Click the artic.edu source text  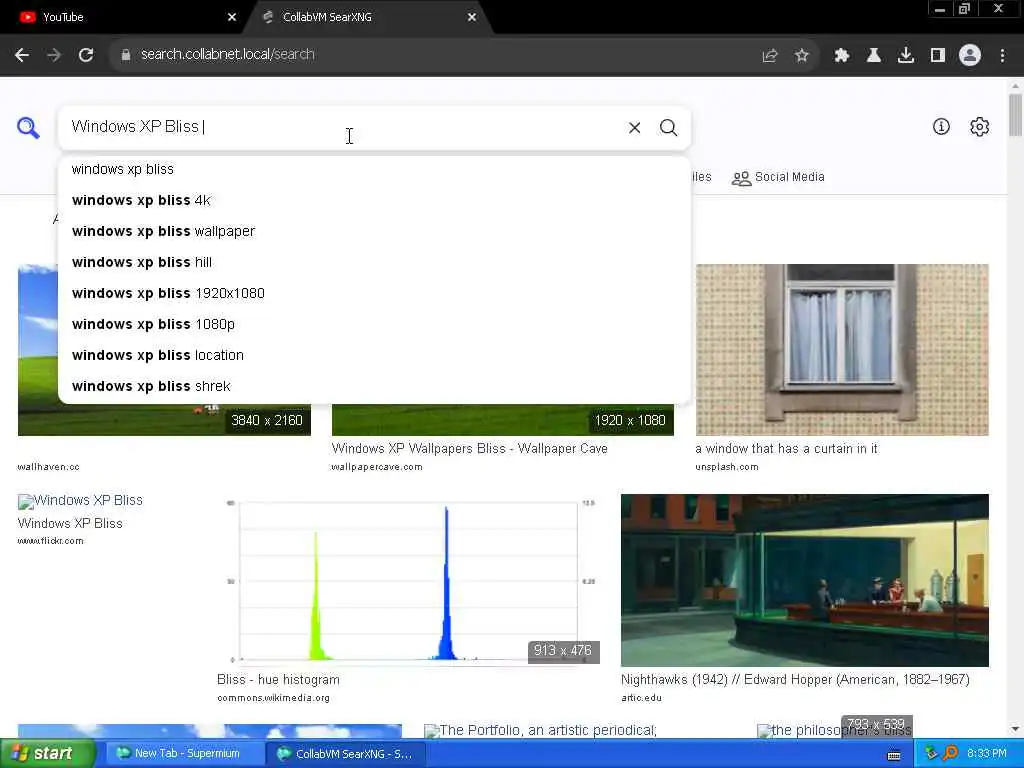point(641,698)
